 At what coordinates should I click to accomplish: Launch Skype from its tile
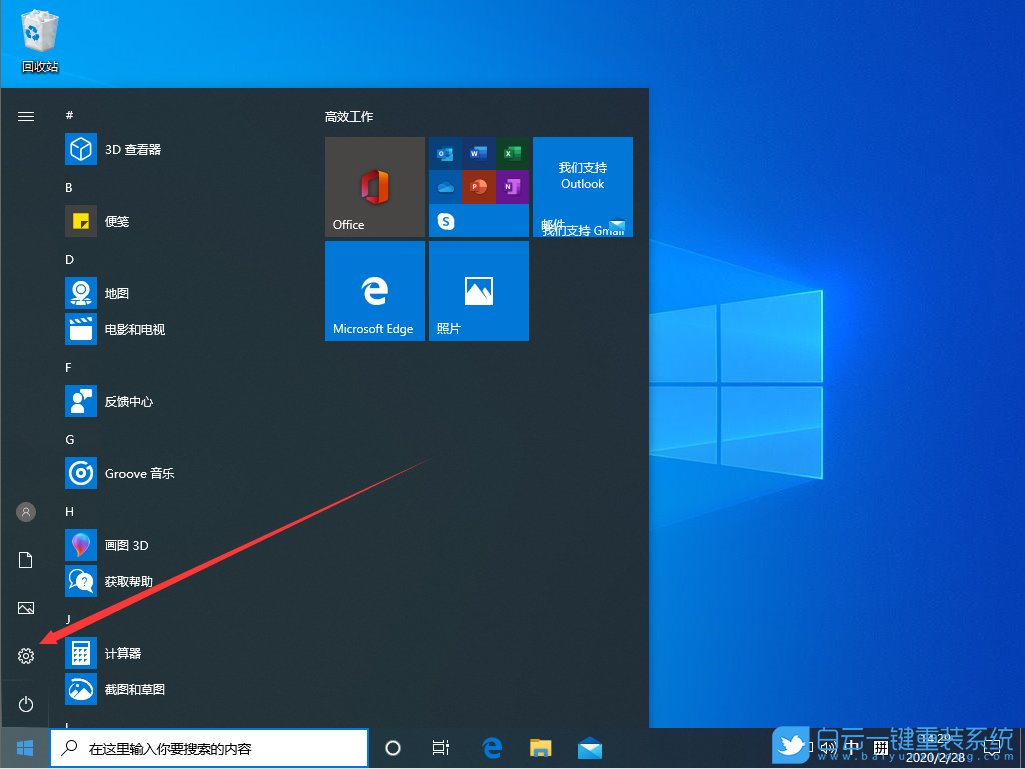(x=446, y=220)
